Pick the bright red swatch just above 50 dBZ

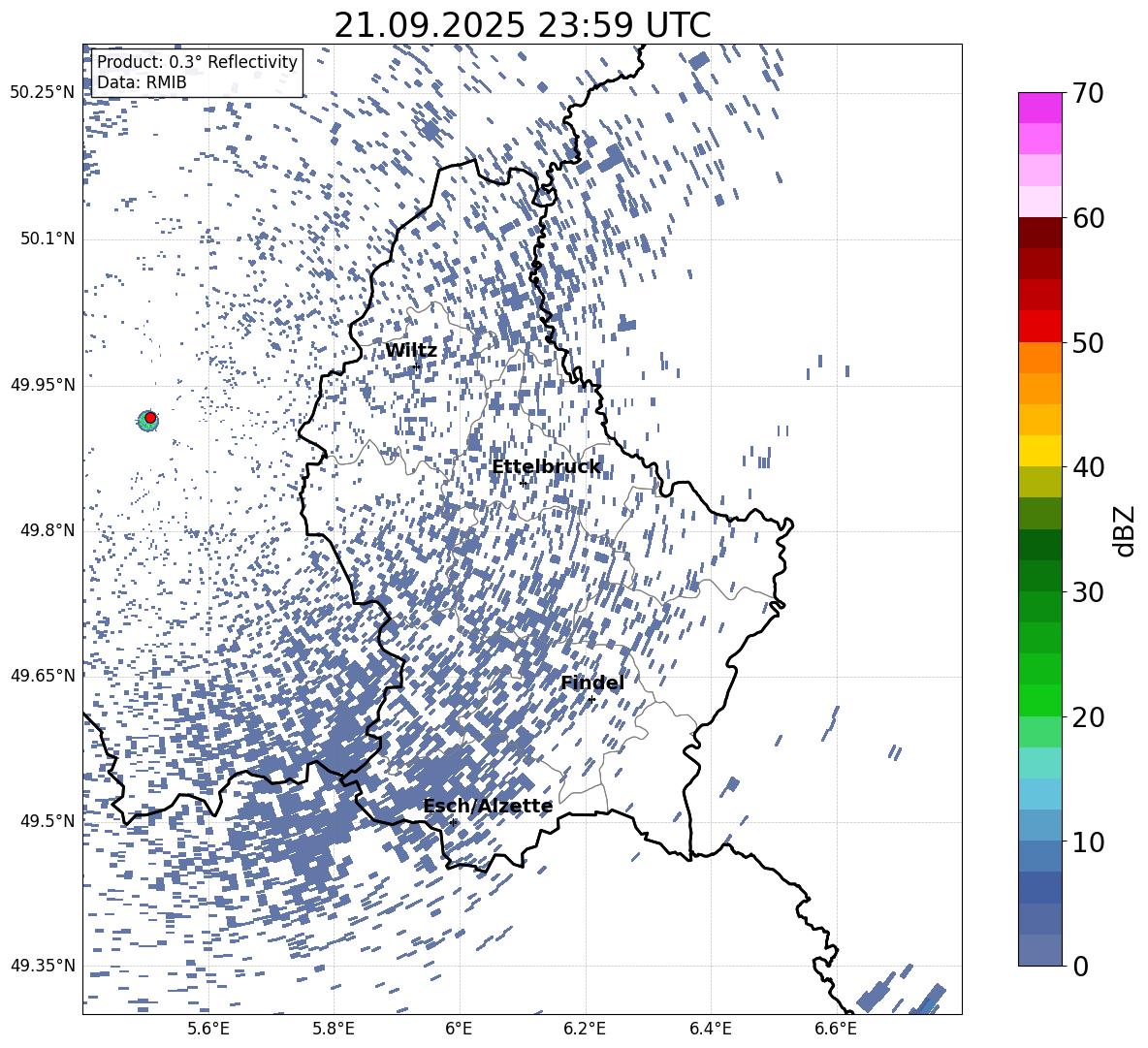point(1039,327)
